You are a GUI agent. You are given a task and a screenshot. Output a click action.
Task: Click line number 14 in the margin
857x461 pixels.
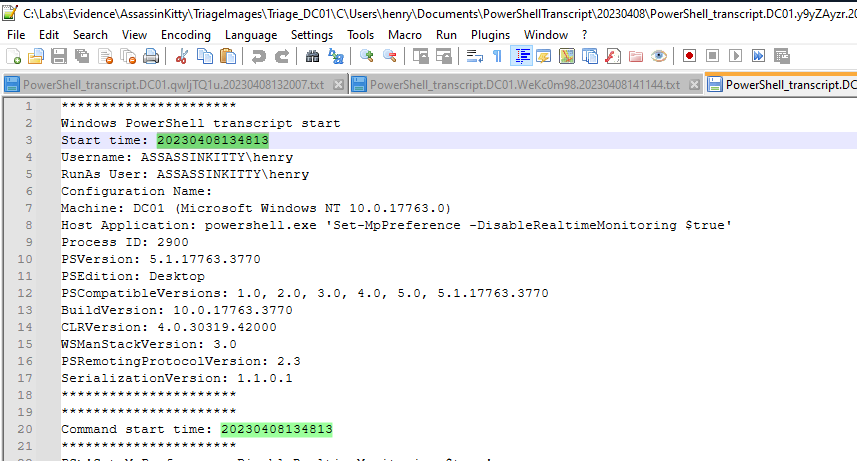25,327
